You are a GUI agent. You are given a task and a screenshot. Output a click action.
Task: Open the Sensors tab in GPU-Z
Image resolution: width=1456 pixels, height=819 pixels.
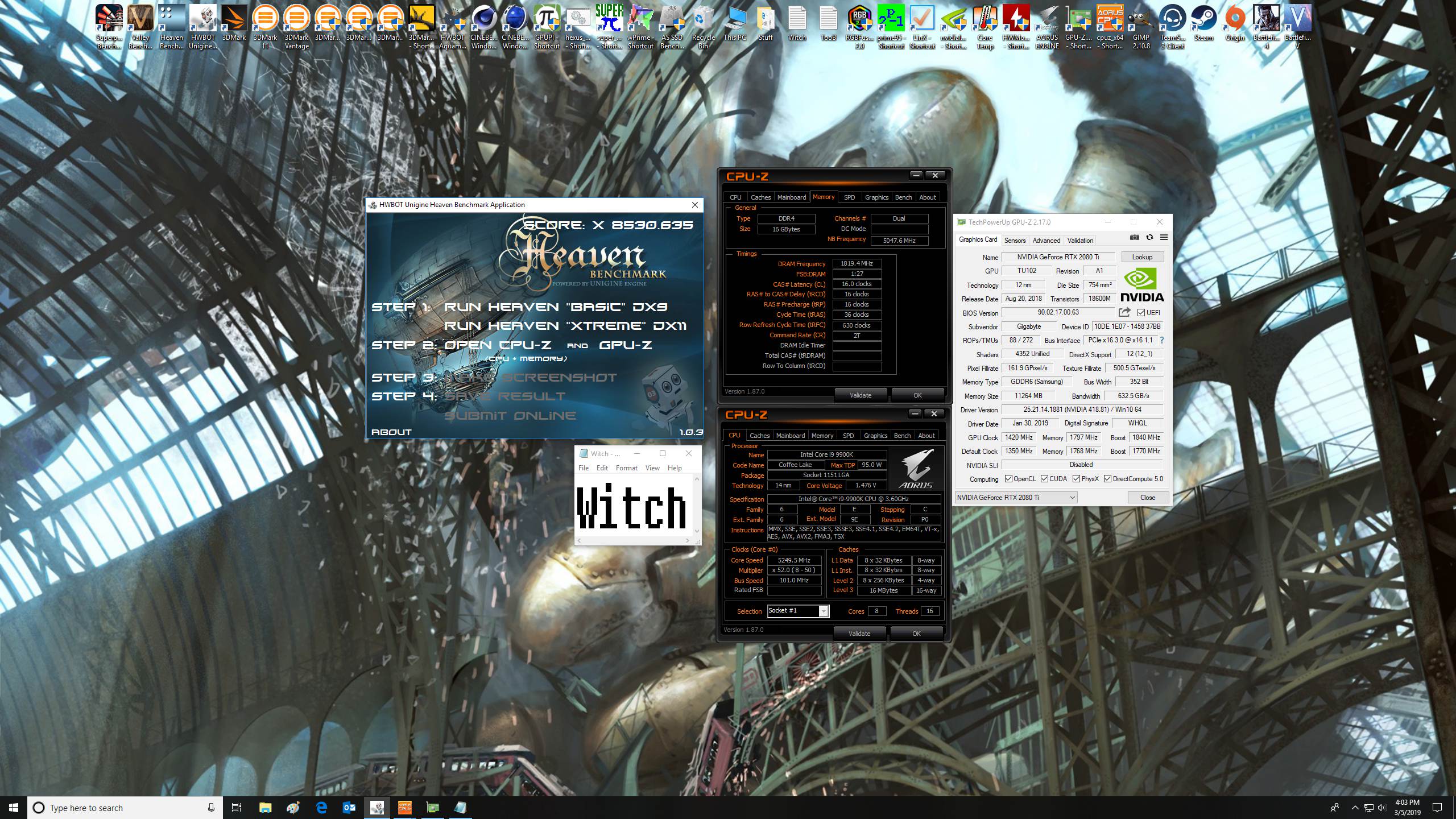pos(1015,241)
